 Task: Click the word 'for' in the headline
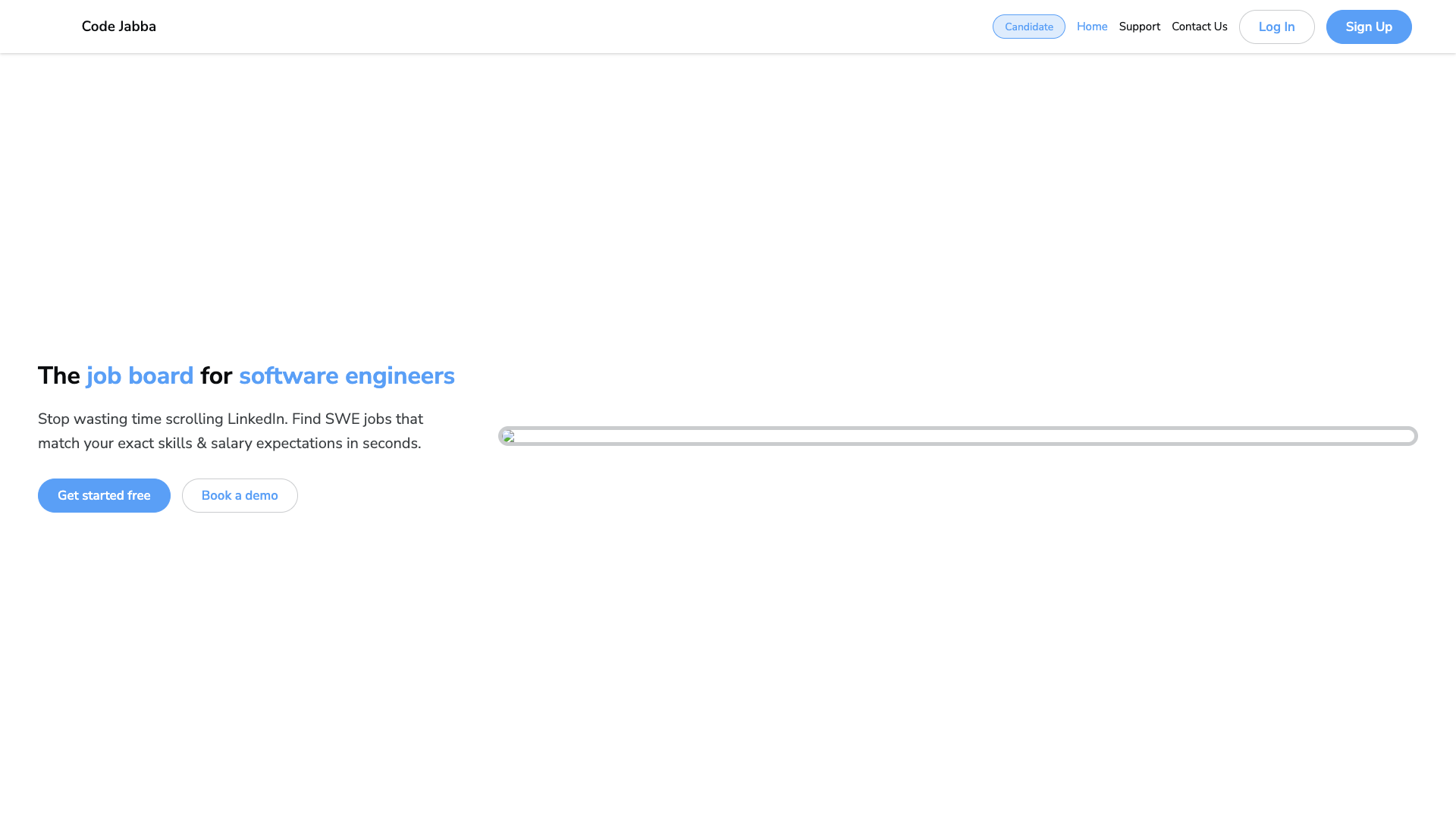click(x=216, y=376)
